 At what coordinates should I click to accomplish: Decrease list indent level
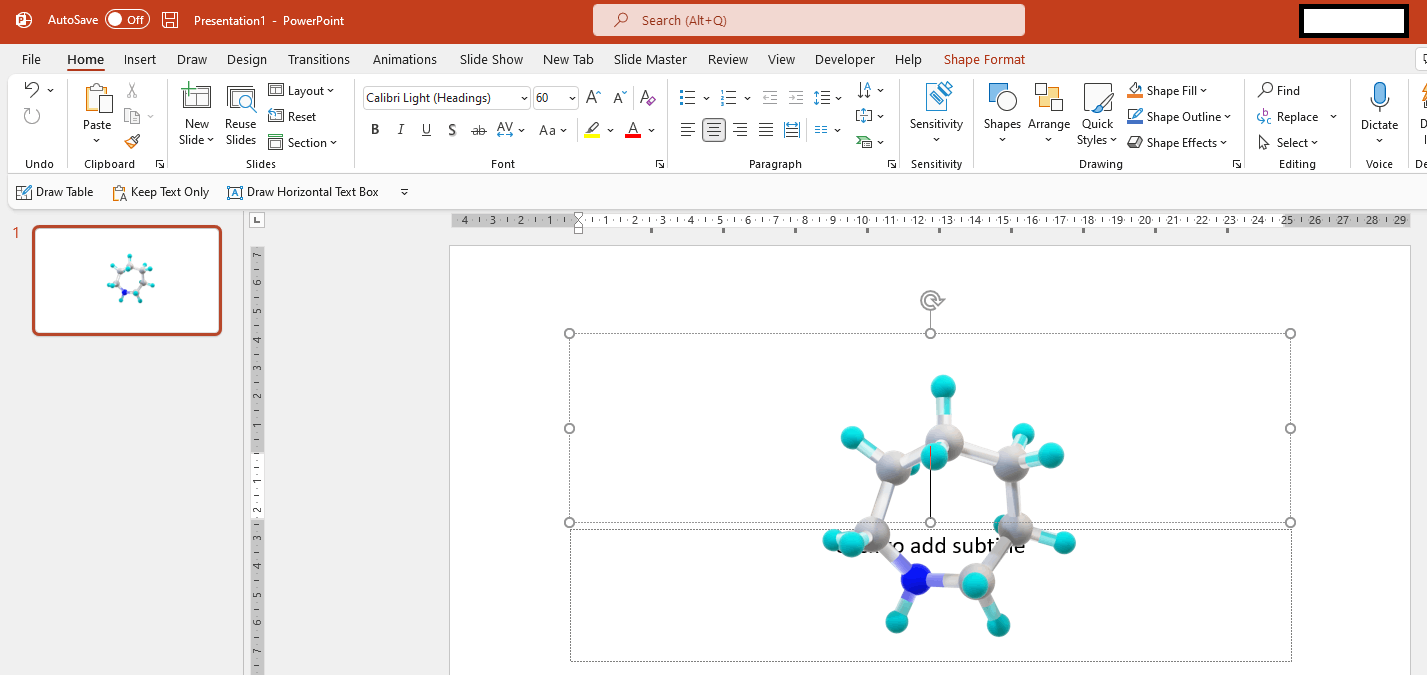coord(770,98)
